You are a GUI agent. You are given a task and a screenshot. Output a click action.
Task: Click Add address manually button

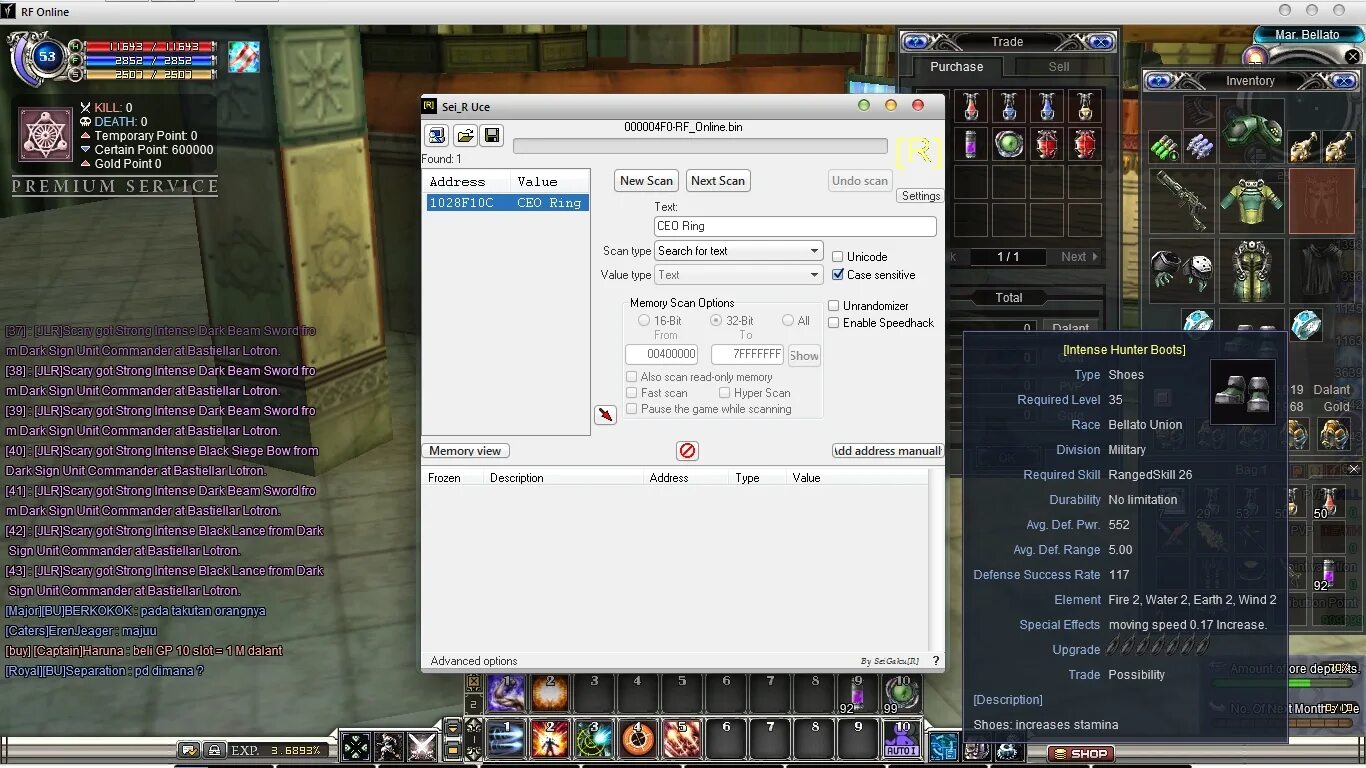point(888,451)
